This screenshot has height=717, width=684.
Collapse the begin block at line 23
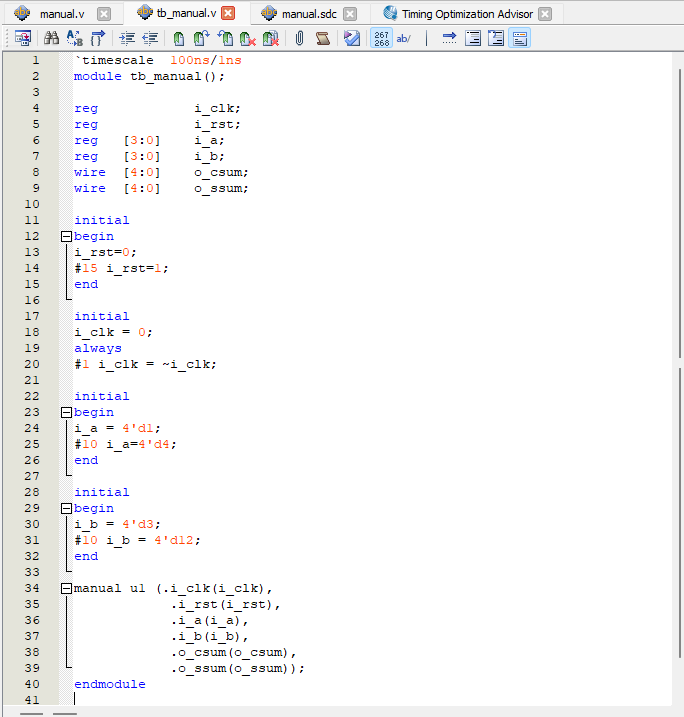(67, 412)
